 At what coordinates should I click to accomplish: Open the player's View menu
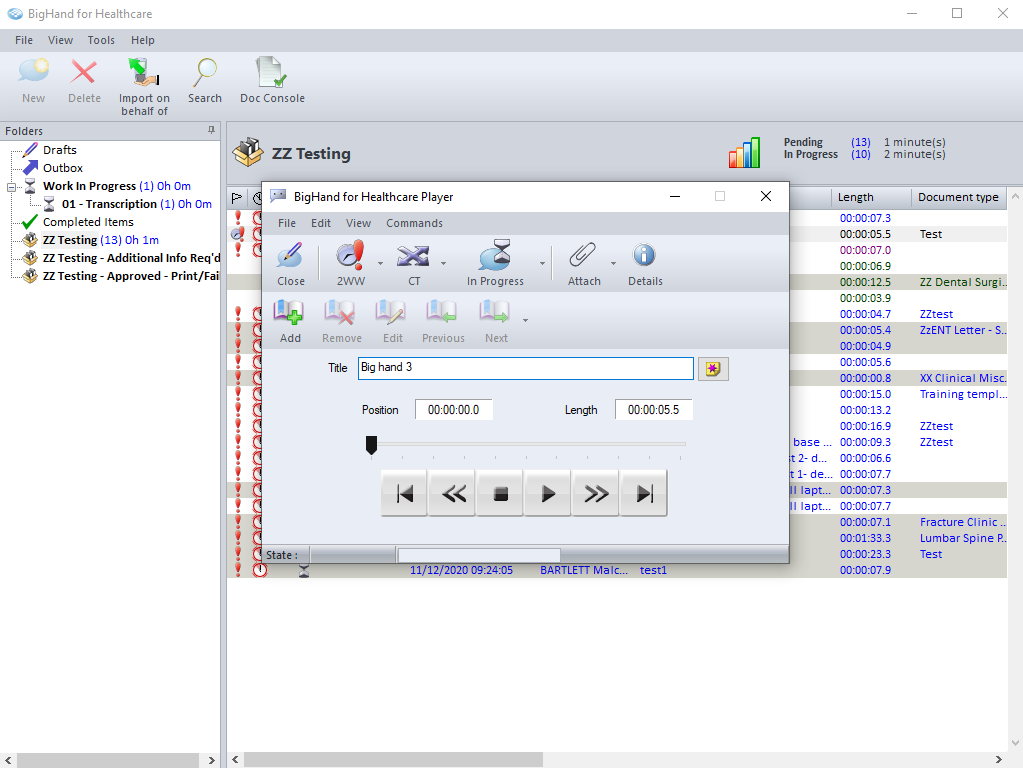(358, 223)
